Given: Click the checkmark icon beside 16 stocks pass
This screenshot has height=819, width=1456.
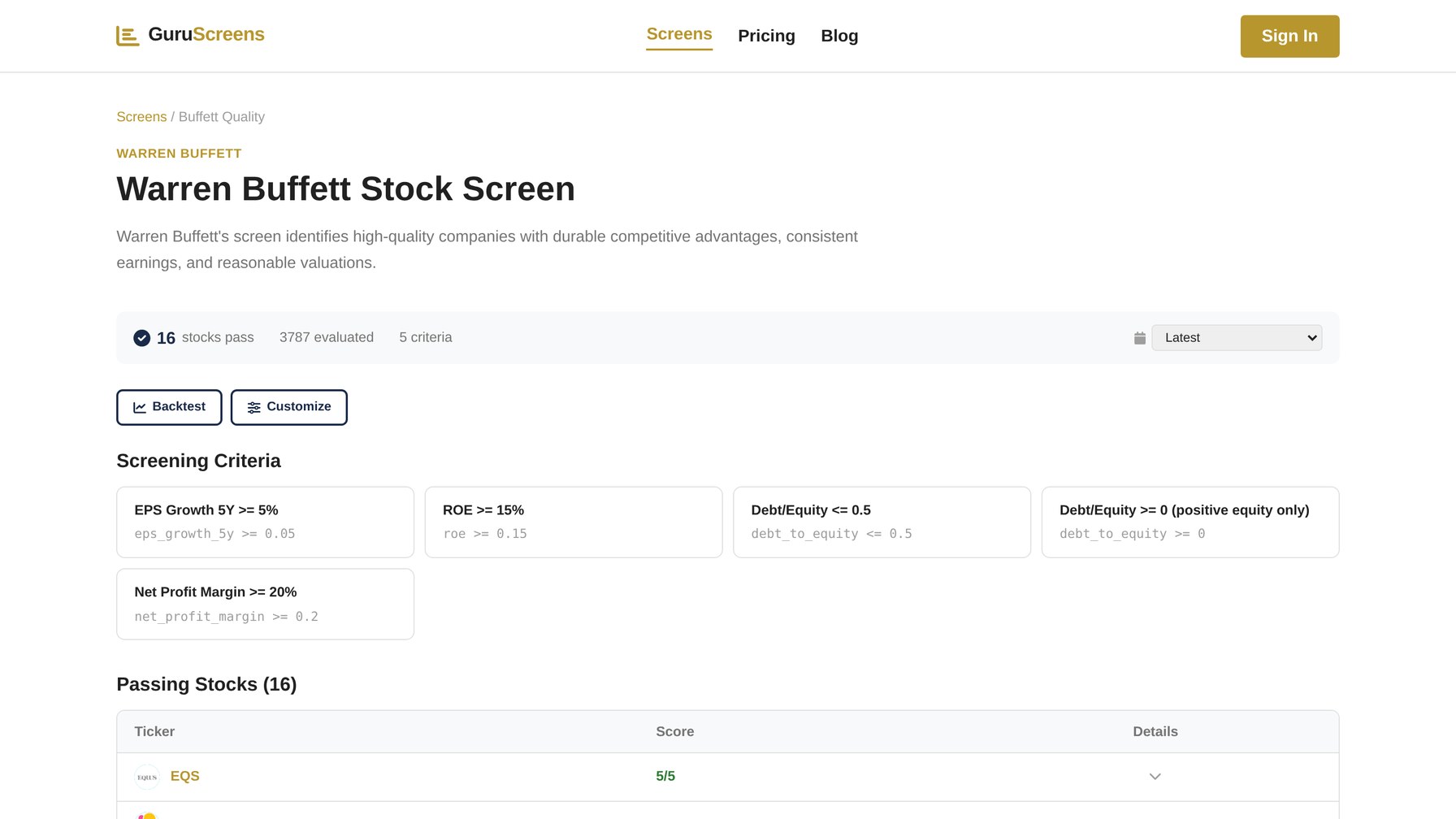Looking at the screenshot, I should (141, 338).
